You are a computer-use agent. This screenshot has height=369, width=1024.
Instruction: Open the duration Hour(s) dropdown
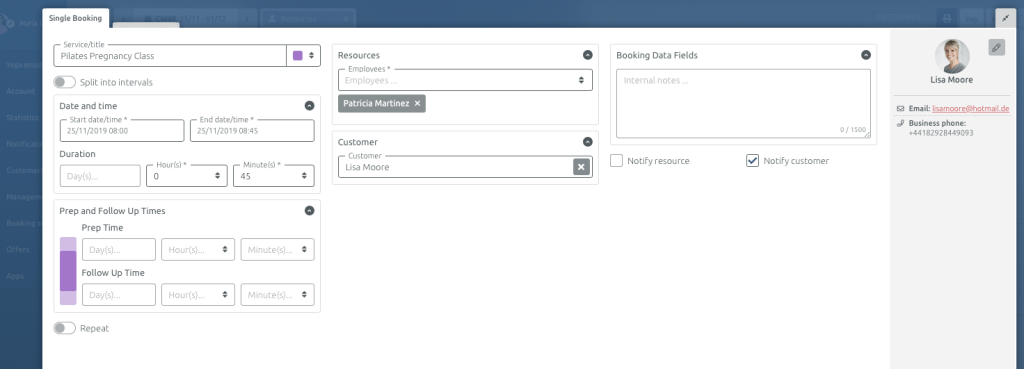(x=187, y=176)
